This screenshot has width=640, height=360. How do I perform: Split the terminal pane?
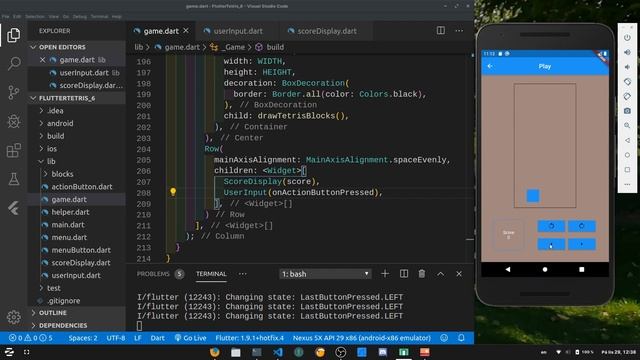pos(404,274)
